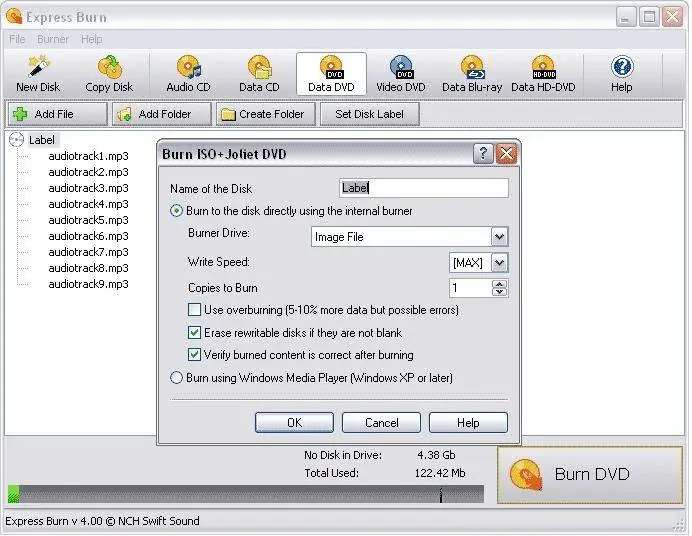Select audiotrack5.mp3 in the file tree
The image size is (692, 536).
pos(88,220)
